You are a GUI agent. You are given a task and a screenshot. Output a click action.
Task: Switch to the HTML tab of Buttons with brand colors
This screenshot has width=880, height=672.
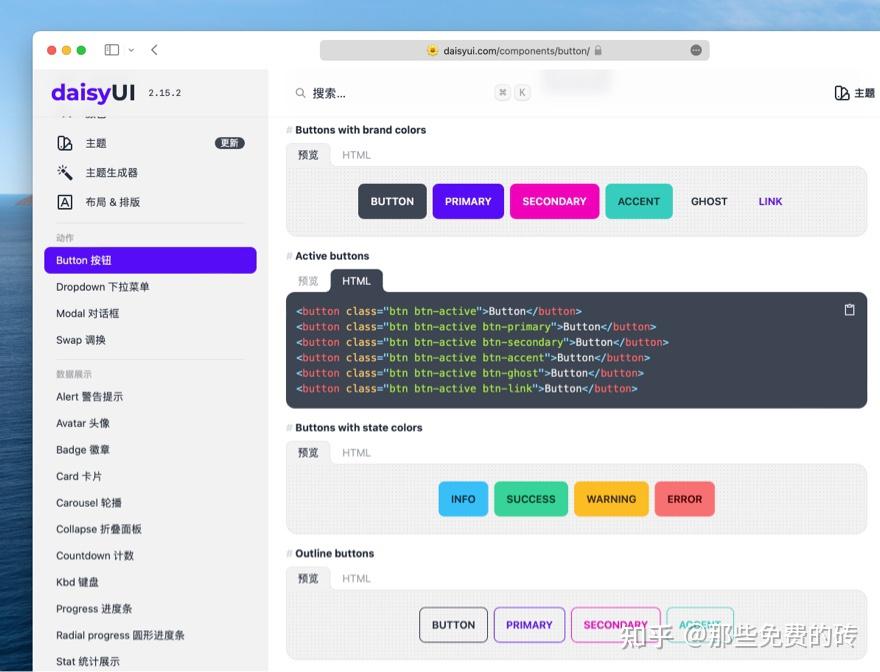click(356, 155)
